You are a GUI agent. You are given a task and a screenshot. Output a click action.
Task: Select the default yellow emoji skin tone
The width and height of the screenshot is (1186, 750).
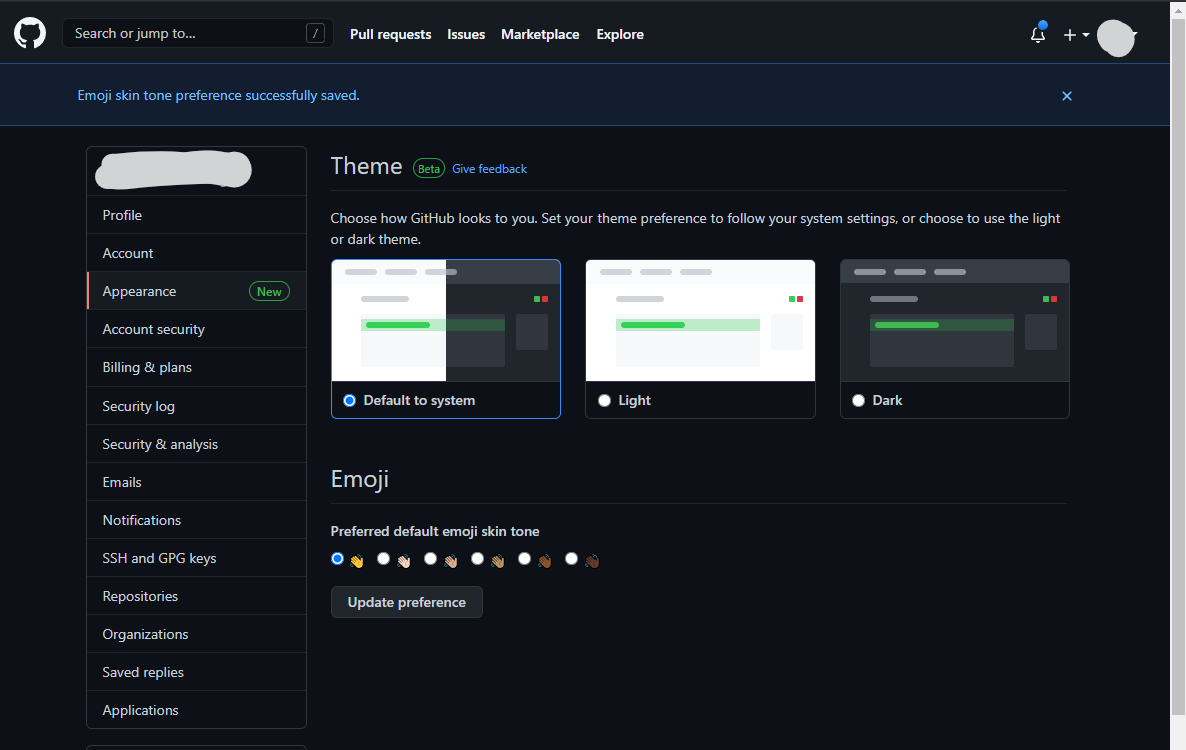tap(337, 559)
